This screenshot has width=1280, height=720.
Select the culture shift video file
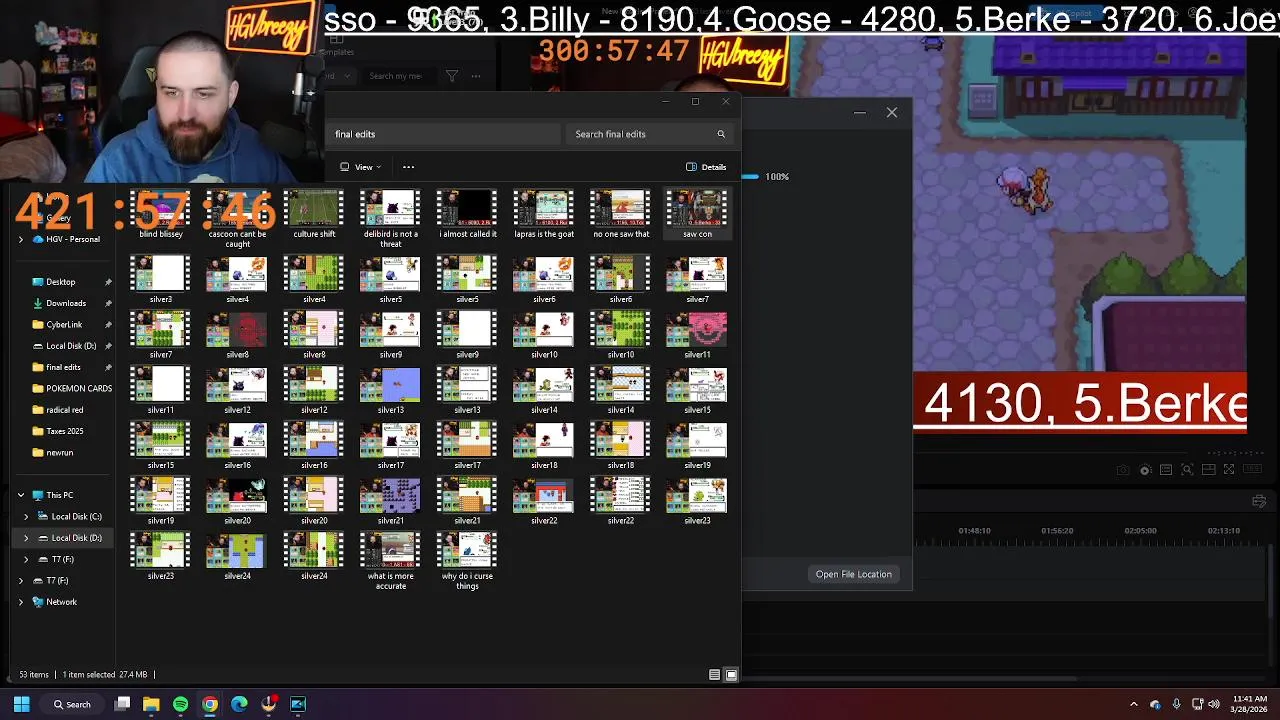pyautogui.click(x=314, y=216)
